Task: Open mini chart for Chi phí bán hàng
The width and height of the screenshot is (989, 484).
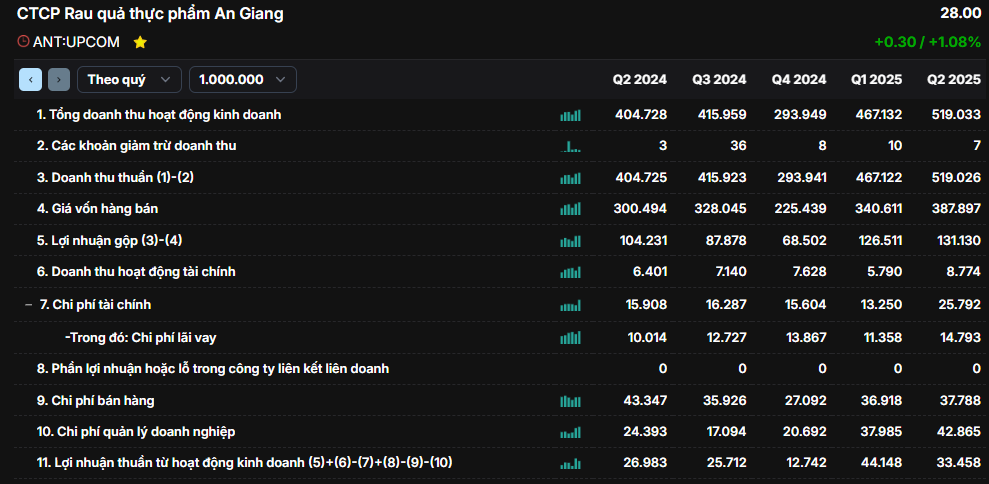Action: pos(570,401)
